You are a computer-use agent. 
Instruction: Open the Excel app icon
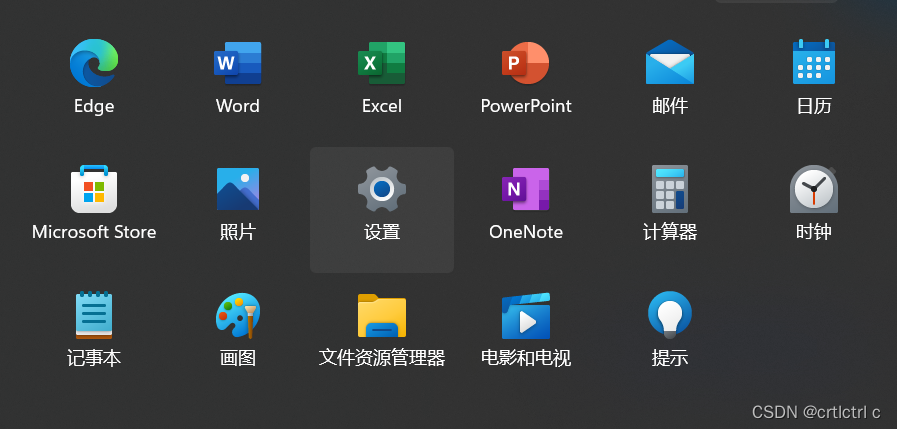point(382,63)
